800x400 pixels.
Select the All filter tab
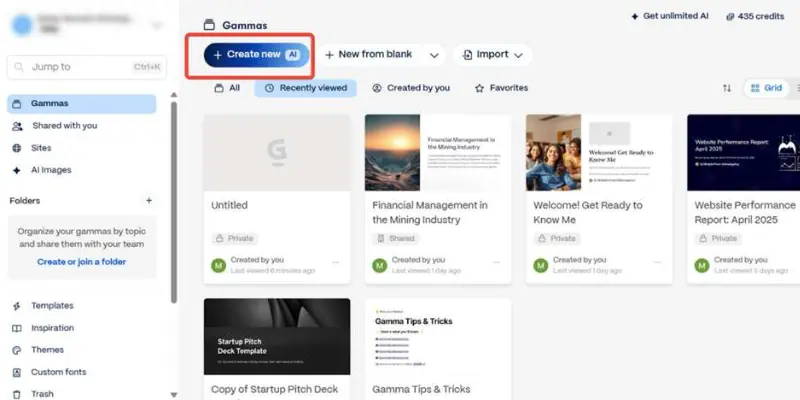click(227, 88)
